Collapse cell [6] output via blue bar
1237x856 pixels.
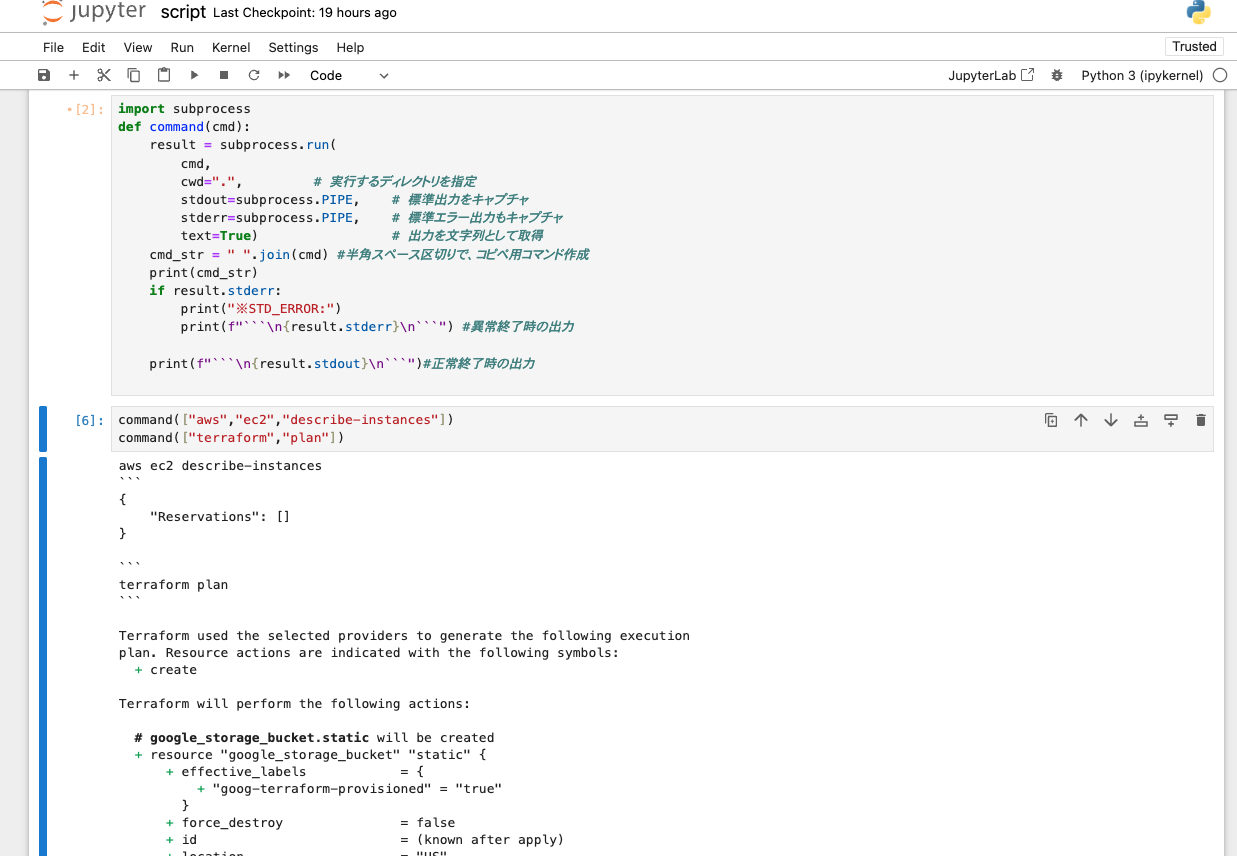point(43,656)
